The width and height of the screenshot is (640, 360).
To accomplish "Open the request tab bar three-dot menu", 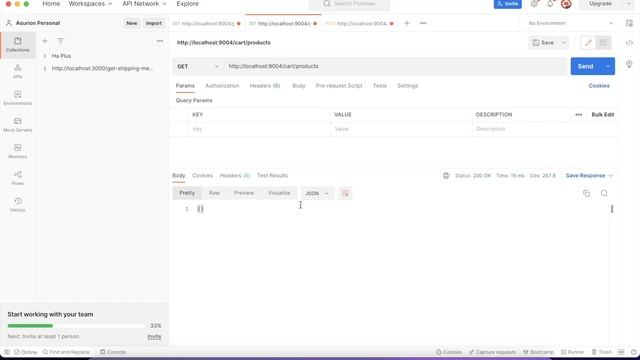I will point(423,23).
